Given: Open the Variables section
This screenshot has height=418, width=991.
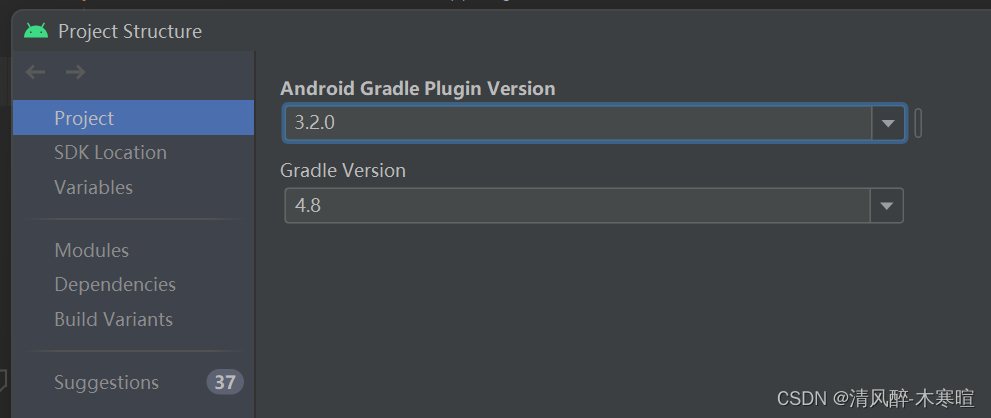Looking at the screenshot, I should coord(94,187).
